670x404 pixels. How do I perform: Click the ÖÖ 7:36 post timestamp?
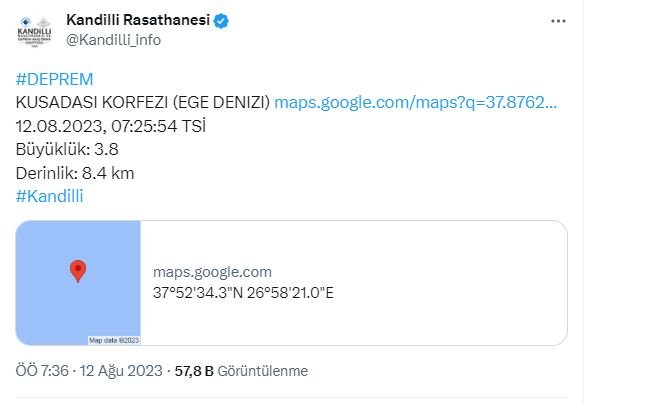click(41, 371)
